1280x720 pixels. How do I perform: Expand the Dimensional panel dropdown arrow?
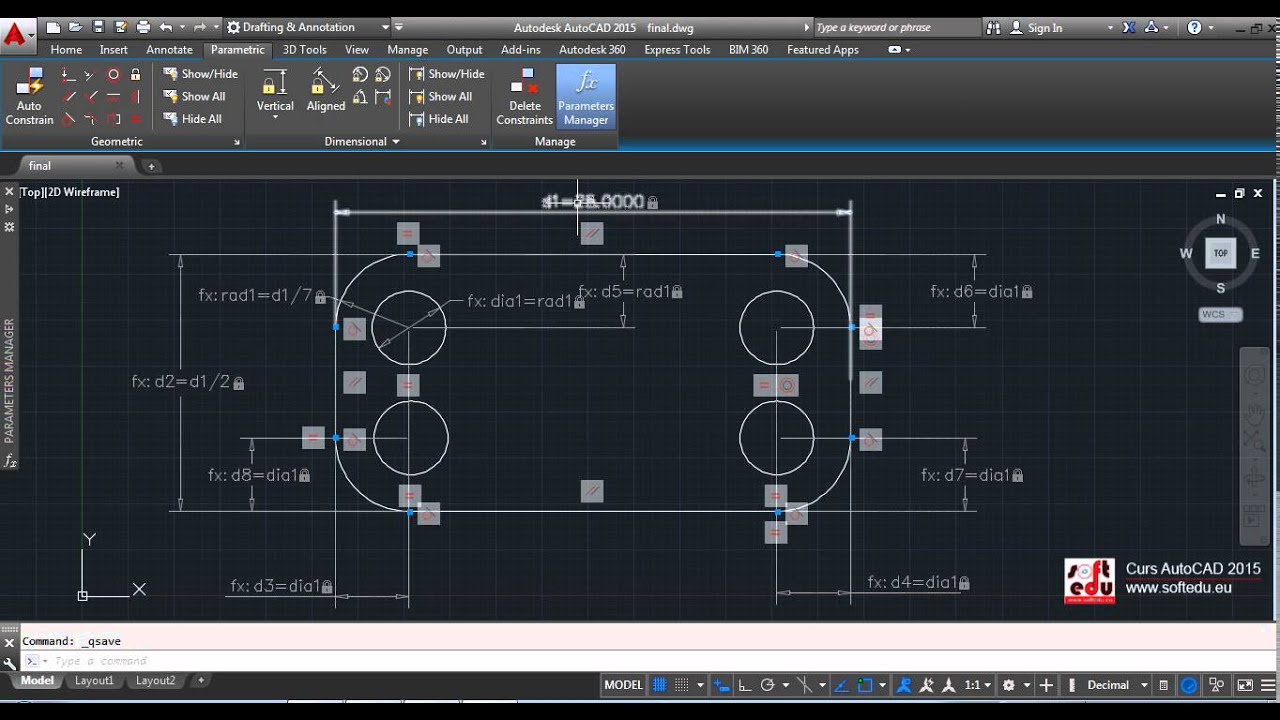[396, 142]
